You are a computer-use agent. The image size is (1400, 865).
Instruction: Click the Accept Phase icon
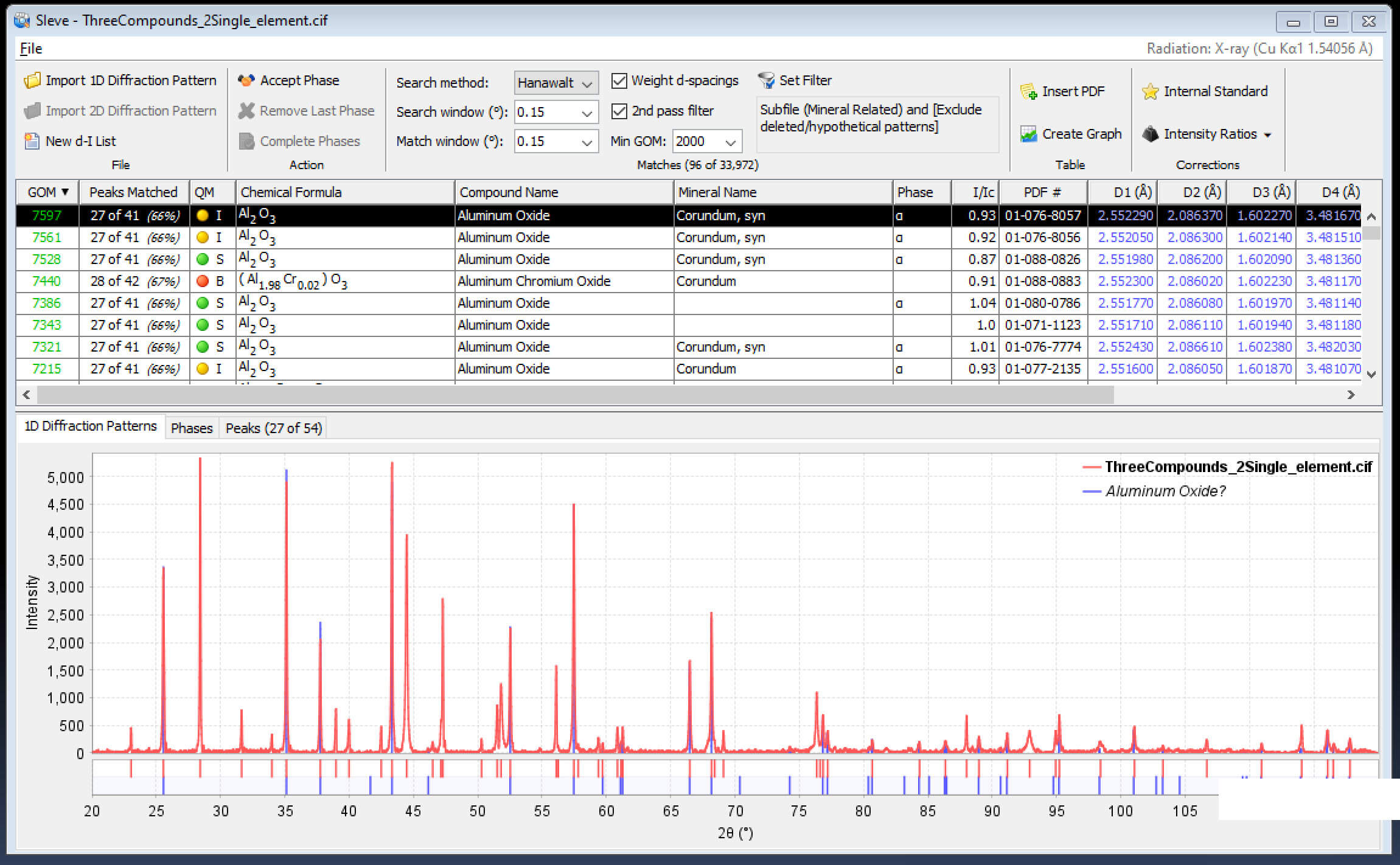tap(246, 80)
